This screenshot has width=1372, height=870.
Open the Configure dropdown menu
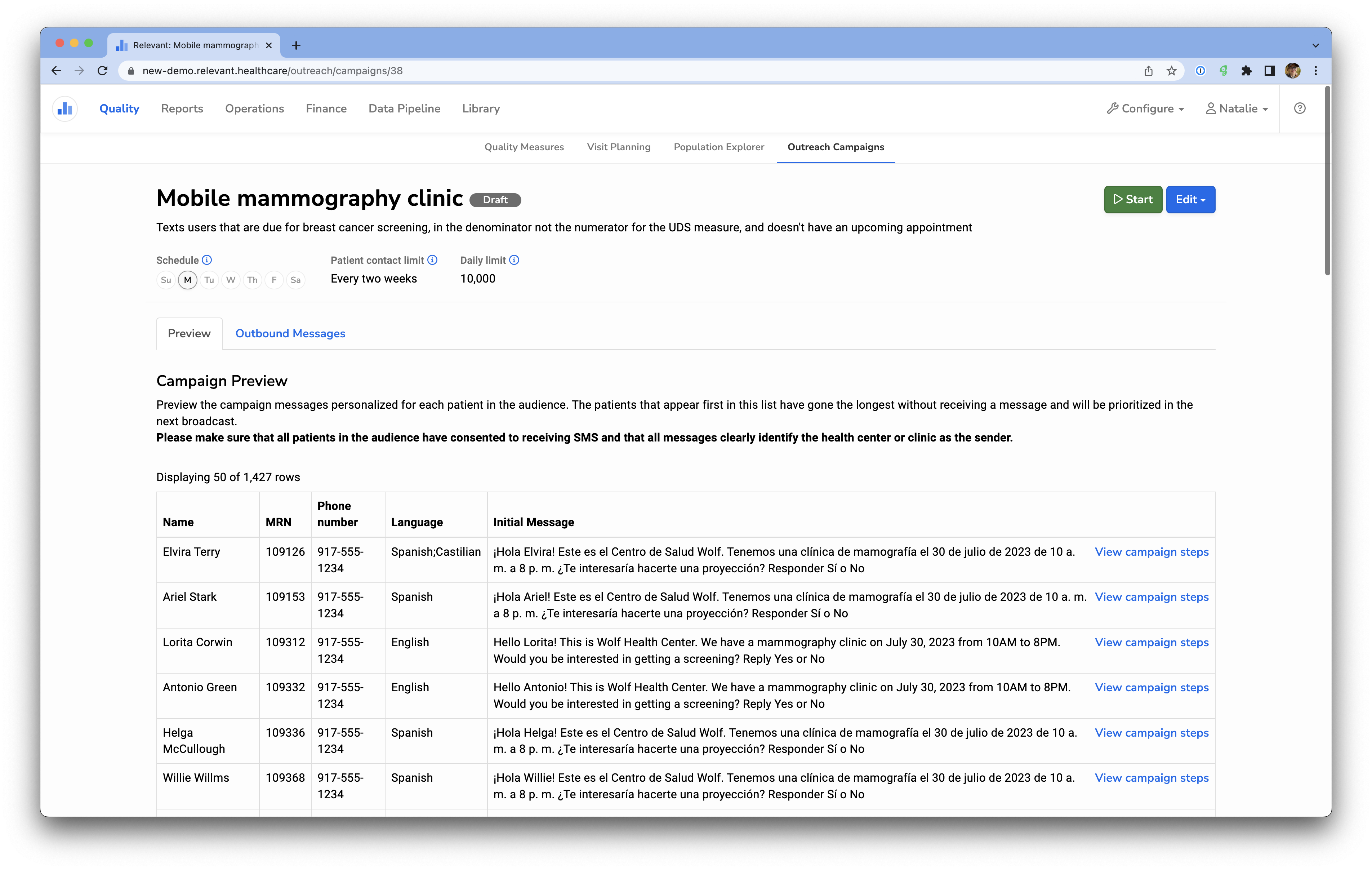[1145, 108]
